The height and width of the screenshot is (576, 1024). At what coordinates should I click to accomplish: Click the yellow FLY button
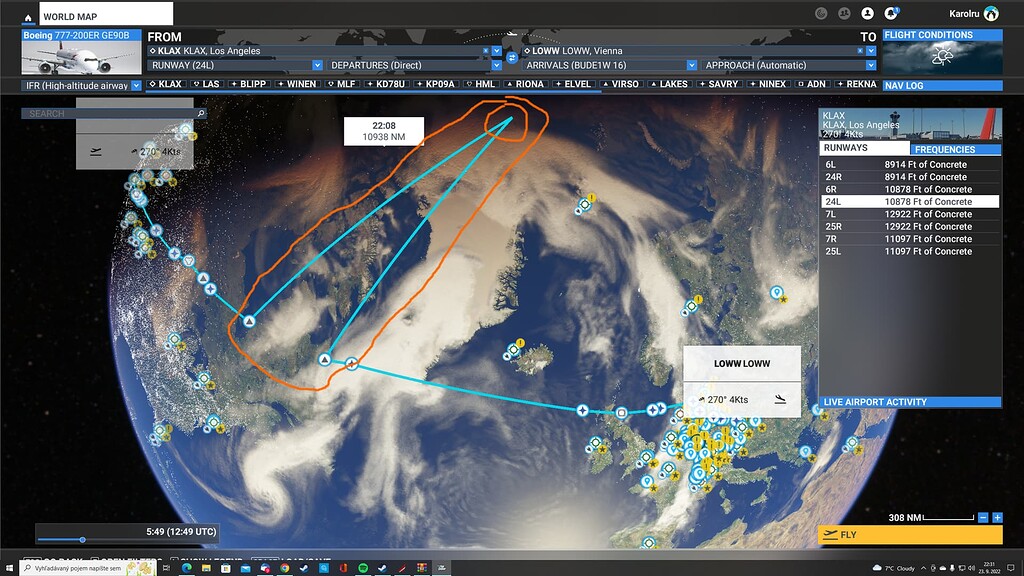coord(910,535)
